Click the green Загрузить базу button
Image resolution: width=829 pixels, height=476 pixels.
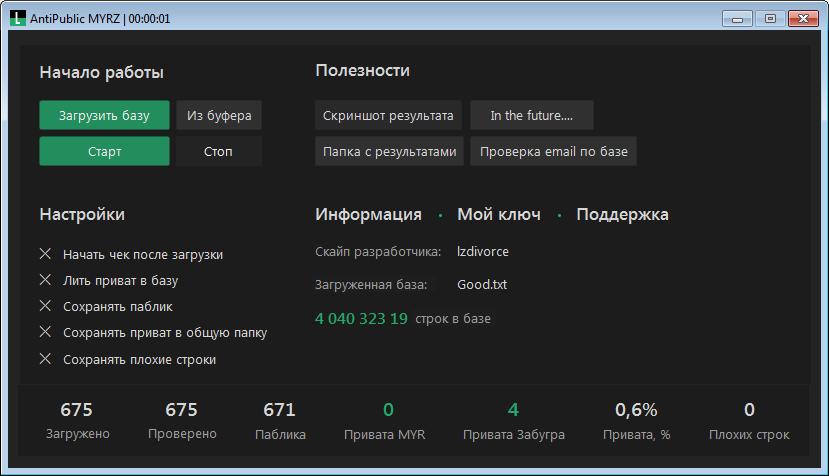click(x=104, y=116)
